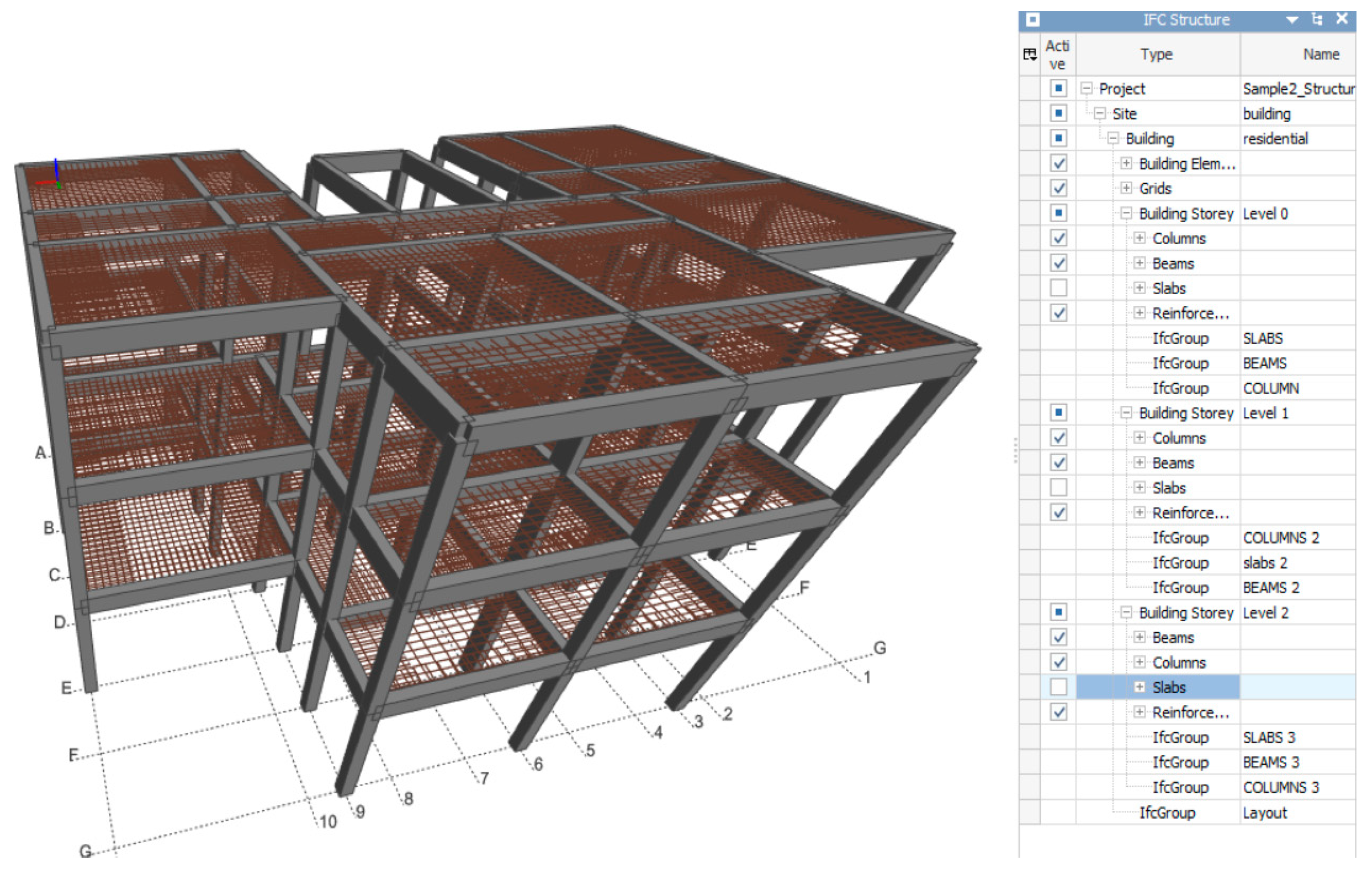Collapse the Level 1 Building Storey node

coord(1125,413)
